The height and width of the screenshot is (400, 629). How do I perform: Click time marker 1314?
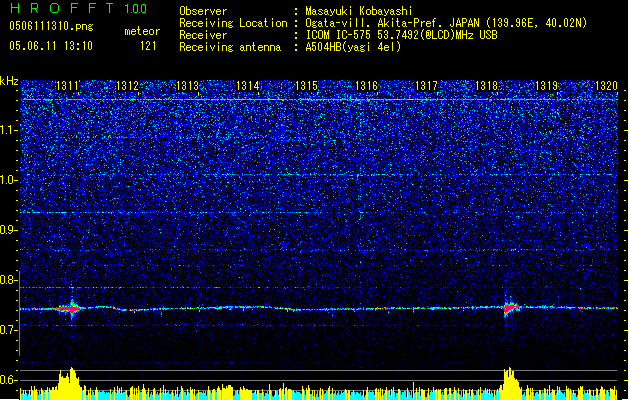(248, 86)
